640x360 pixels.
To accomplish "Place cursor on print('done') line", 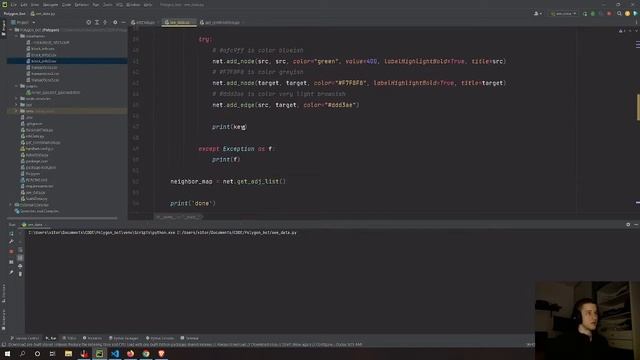I will (193, 203).
